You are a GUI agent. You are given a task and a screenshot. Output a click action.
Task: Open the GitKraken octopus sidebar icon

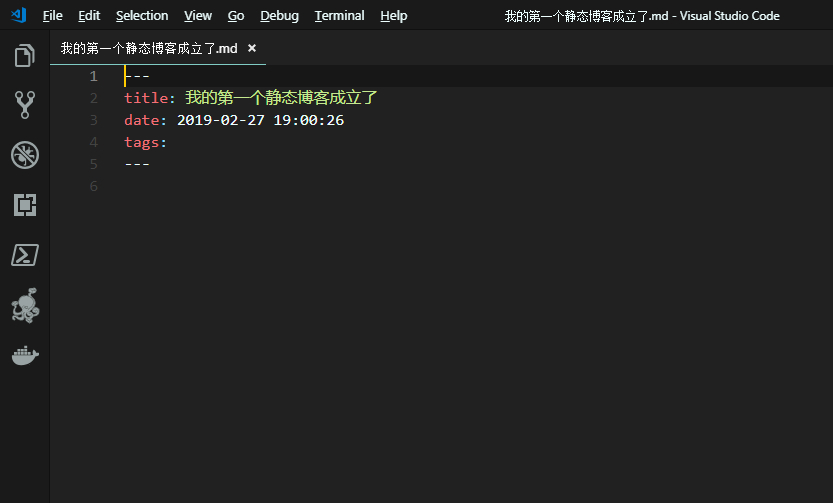coord(24,305)
